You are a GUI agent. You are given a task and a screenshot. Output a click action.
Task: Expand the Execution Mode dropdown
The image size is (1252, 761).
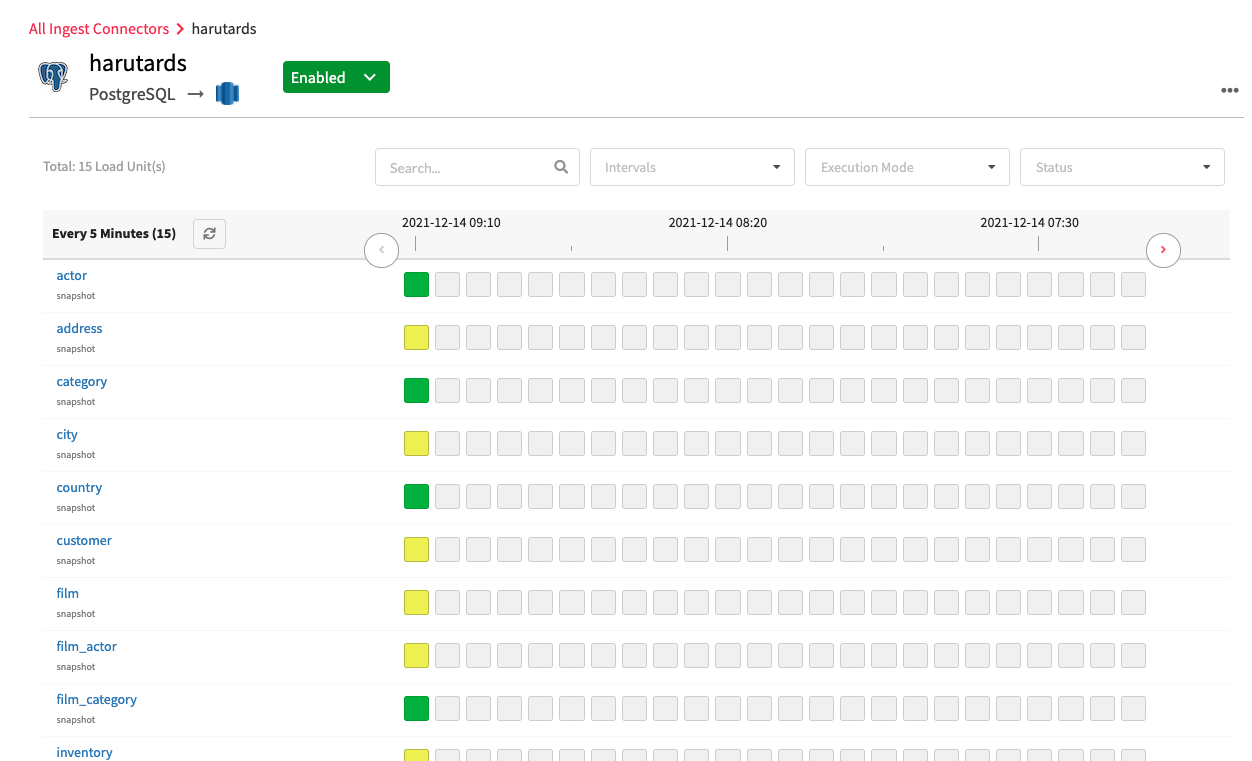click(x=907, y=167)
